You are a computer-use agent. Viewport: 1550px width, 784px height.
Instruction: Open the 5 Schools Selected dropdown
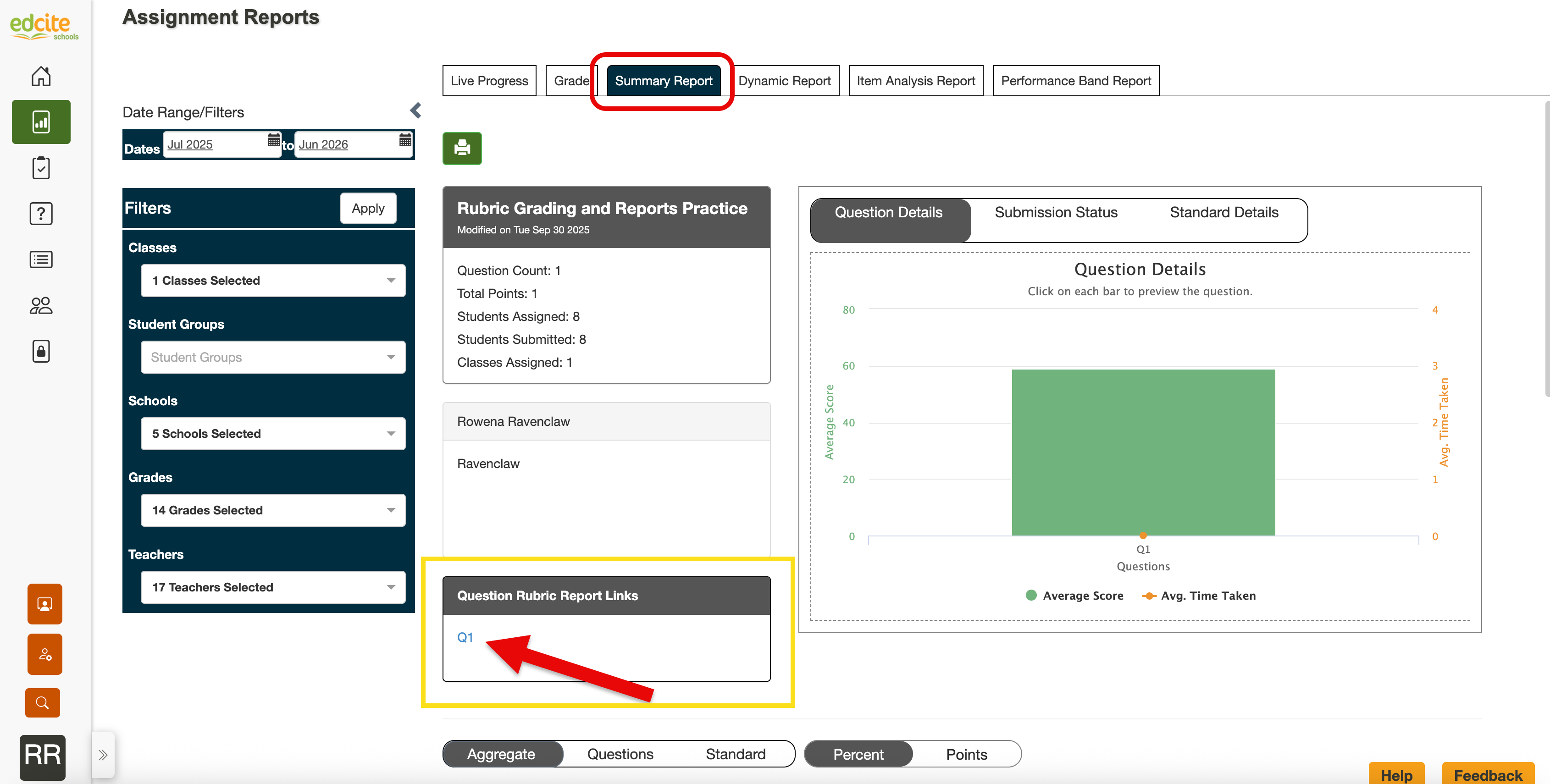click(272, 434)
